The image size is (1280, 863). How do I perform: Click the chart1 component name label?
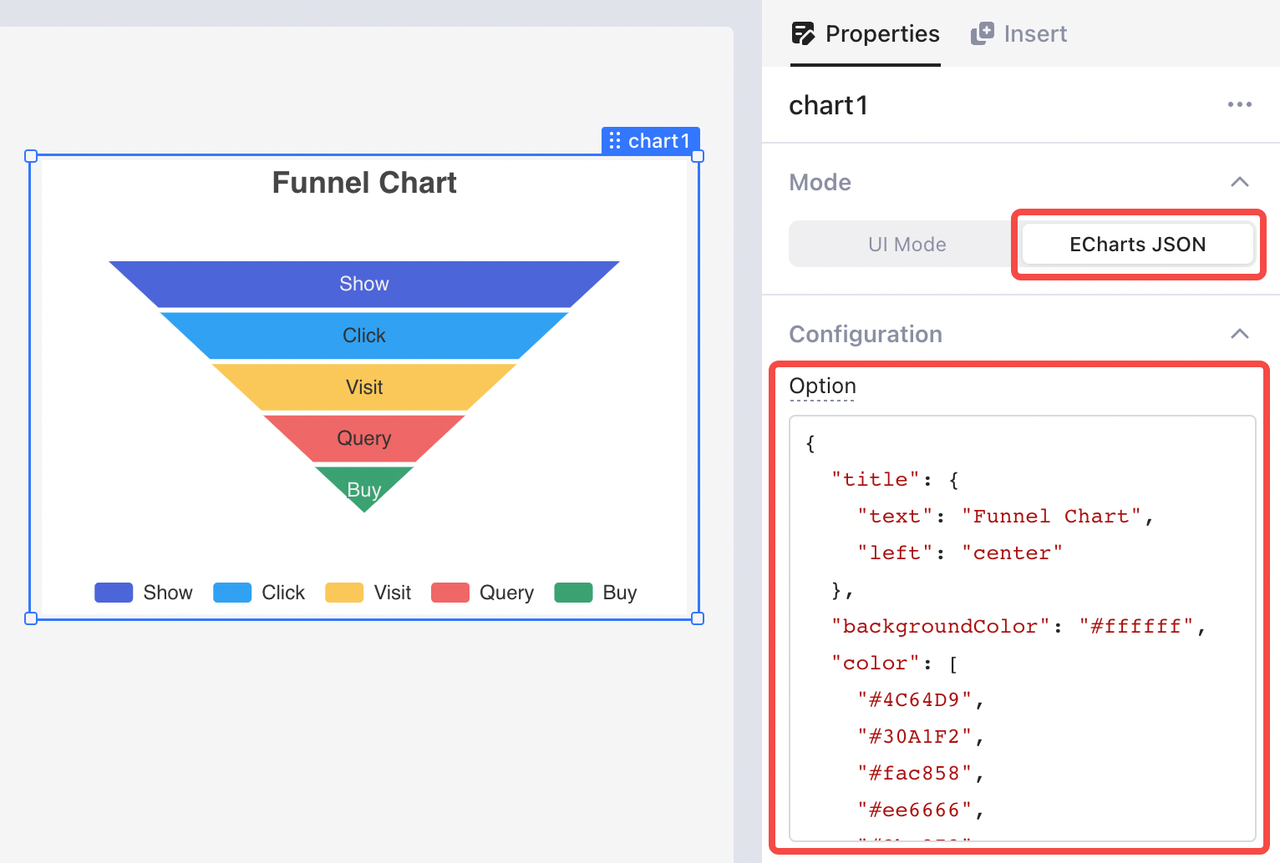(x=828, y=105)
